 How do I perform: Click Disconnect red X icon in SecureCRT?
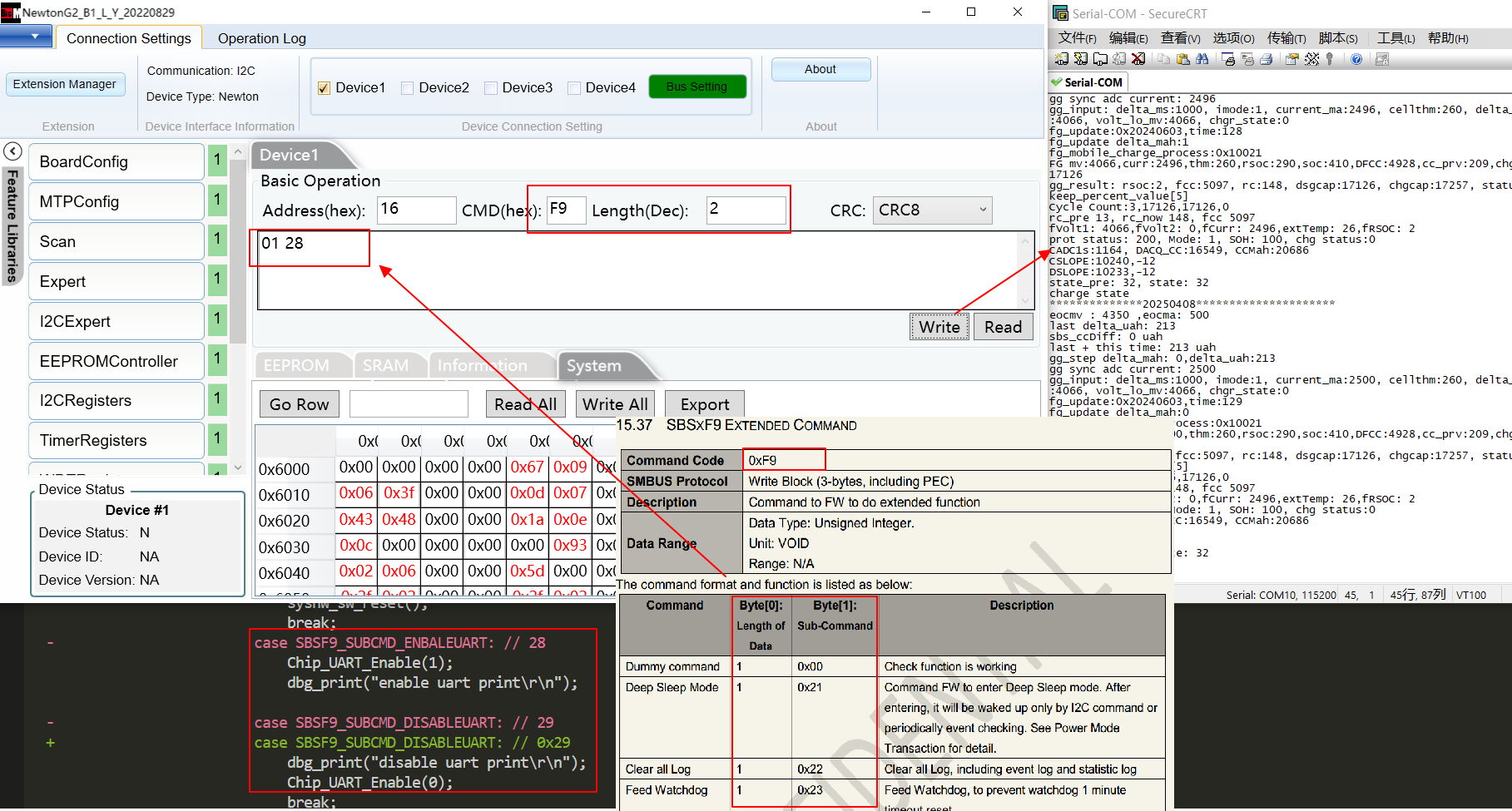pyautogui.click(x=1138, y=59)
